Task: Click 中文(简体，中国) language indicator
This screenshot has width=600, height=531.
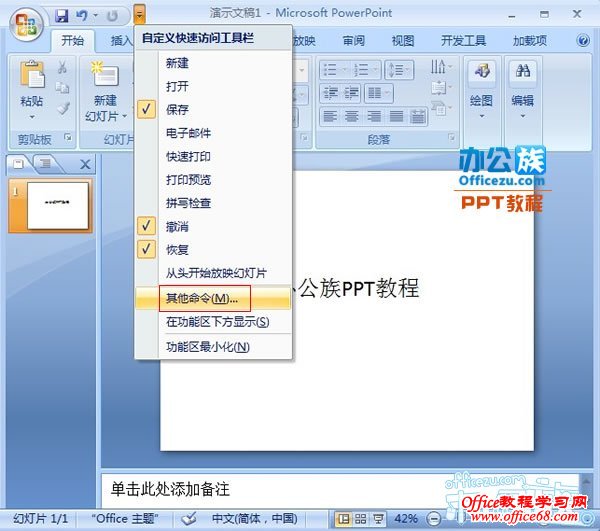Action: click(x=254, y=519)
